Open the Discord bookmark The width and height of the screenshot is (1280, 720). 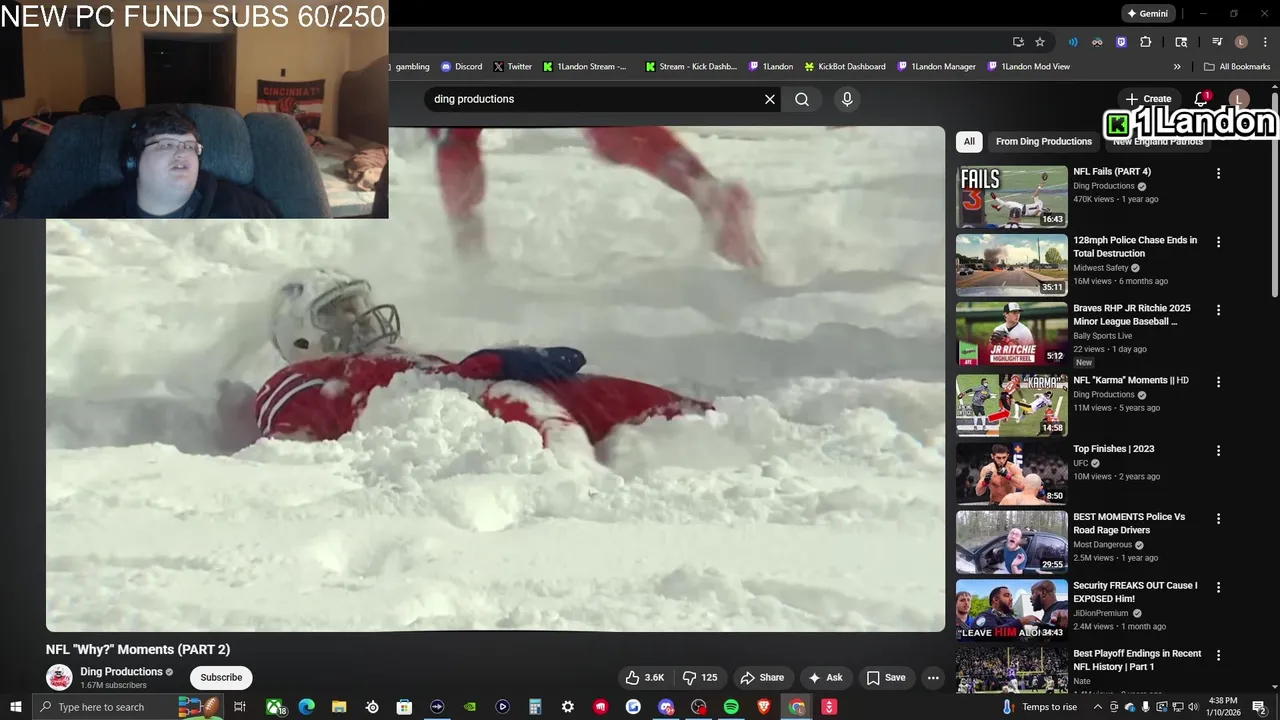tap(461, 67)
